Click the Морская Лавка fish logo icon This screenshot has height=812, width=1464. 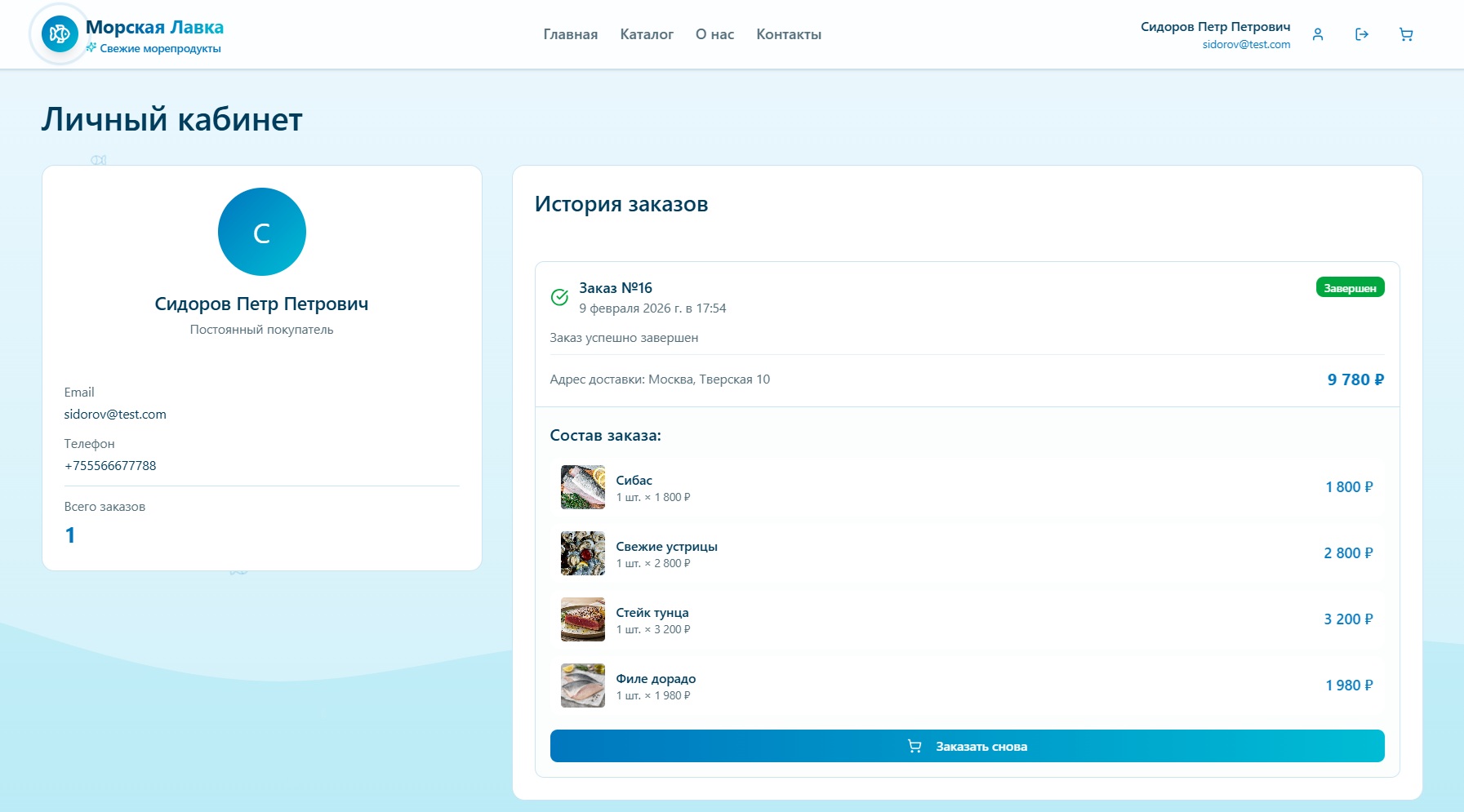pos(60,34)
